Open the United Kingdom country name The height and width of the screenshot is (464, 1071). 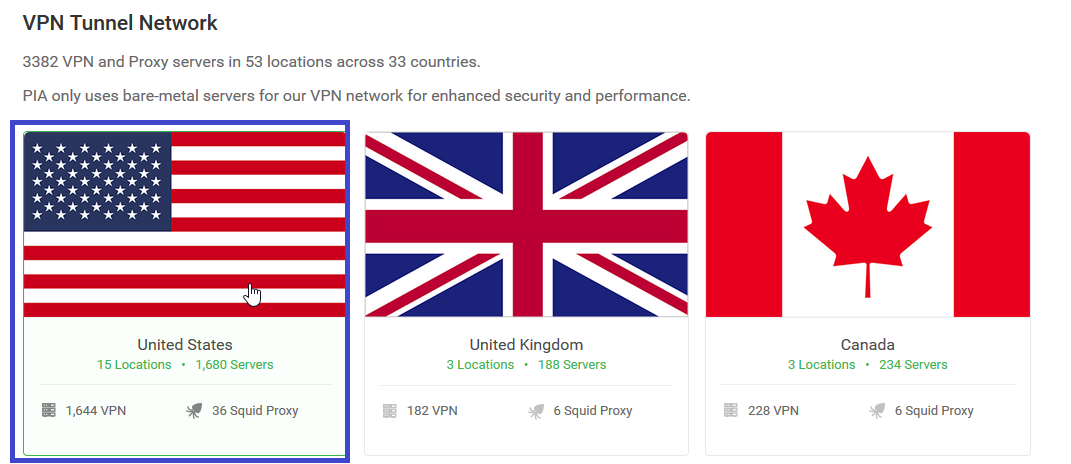point(526,344)
